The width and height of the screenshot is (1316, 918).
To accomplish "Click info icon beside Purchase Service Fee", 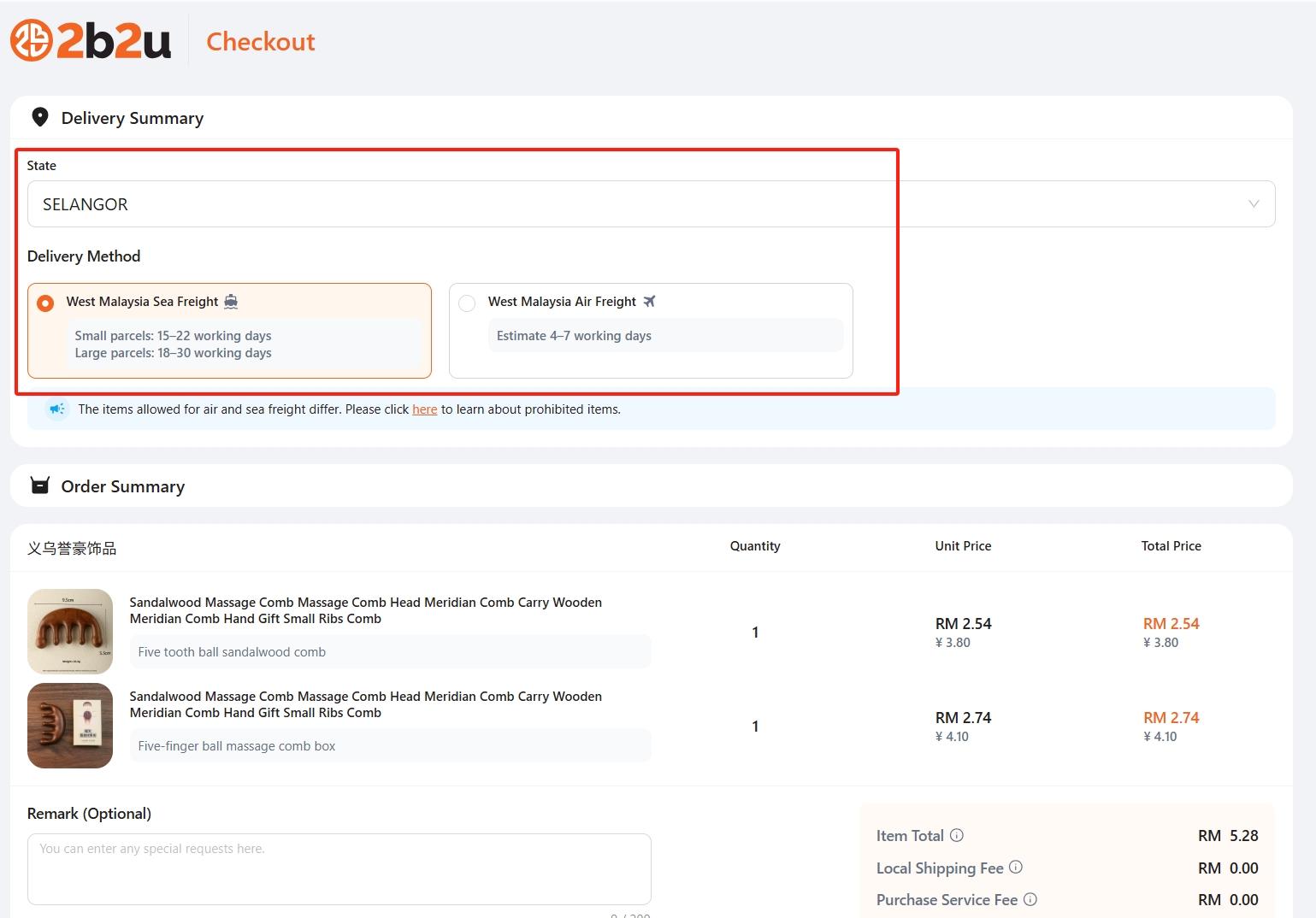I will [1030, 899].
